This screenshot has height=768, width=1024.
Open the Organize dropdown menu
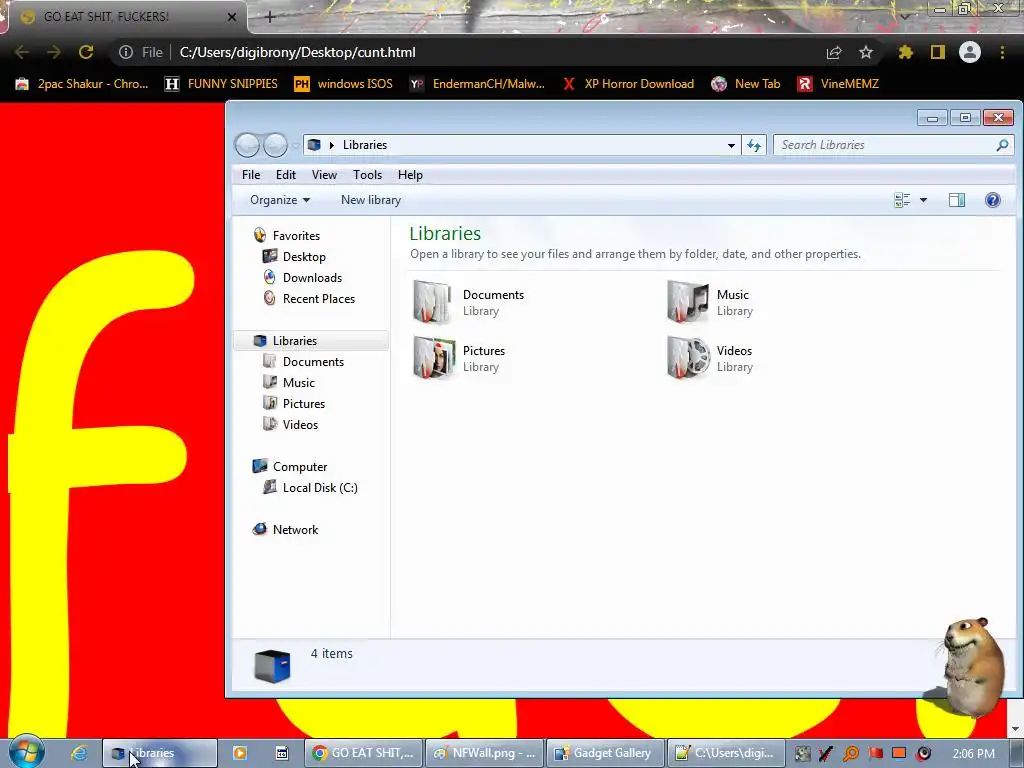coord(280,200)
